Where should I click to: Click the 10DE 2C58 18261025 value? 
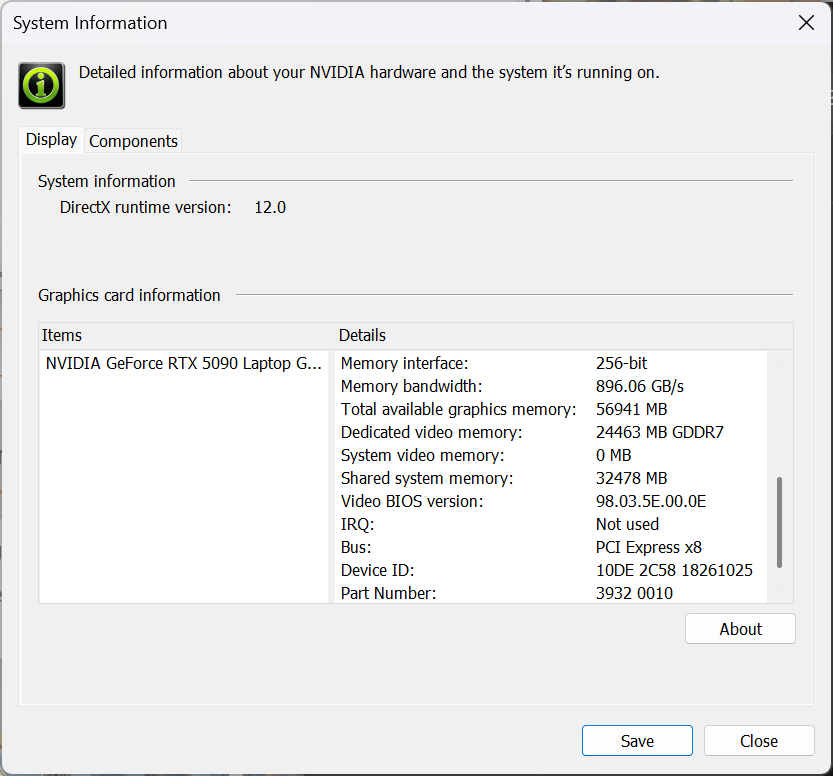click(674, 570)
